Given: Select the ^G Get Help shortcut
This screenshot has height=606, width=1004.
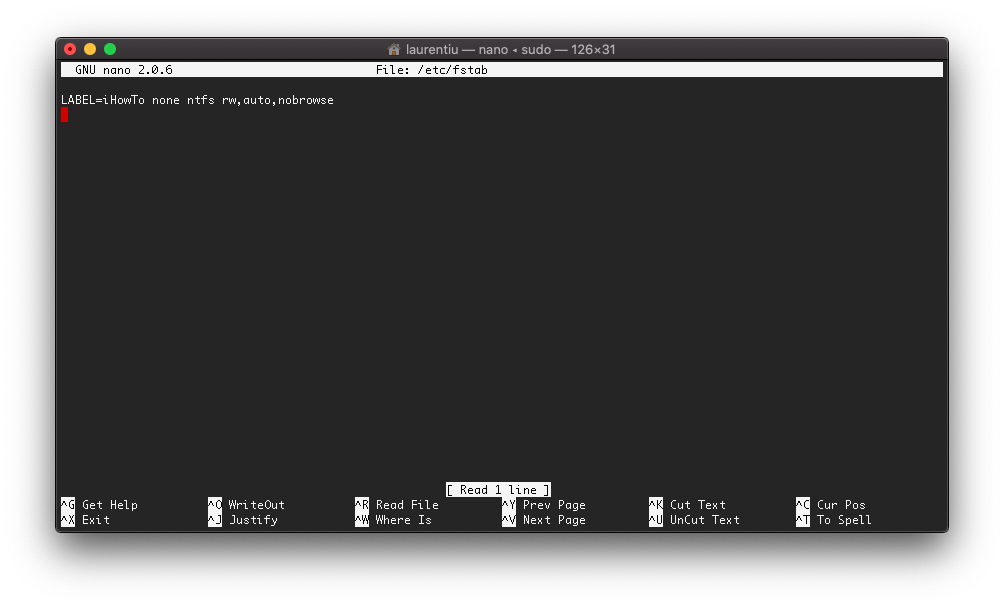Looking at the screenshot, I should tap(99, 505).
